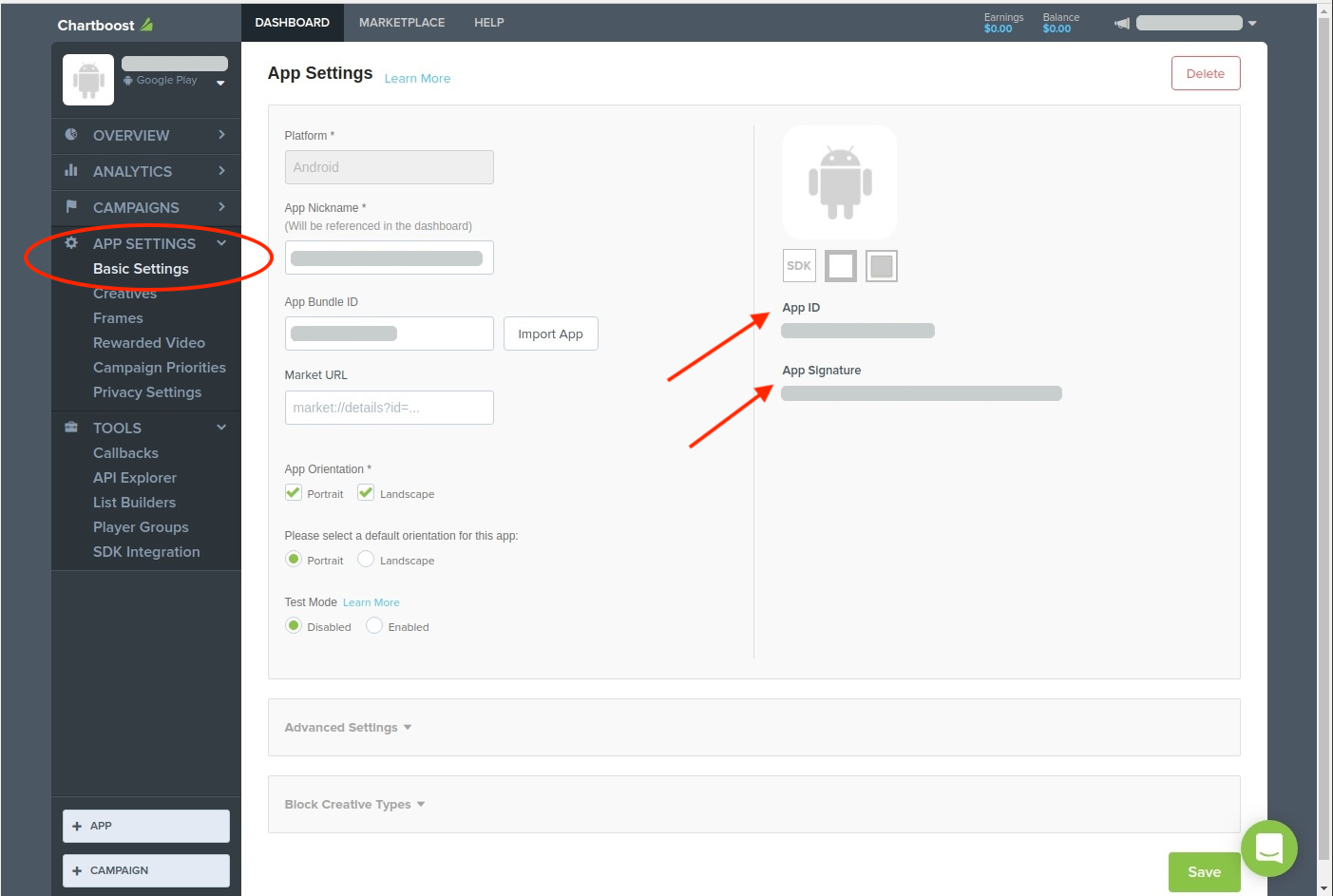This screenshot has height=896, width=1333.
Task: Click the Tools briefcase icon in sidebar
Action: tap(71, 428)
